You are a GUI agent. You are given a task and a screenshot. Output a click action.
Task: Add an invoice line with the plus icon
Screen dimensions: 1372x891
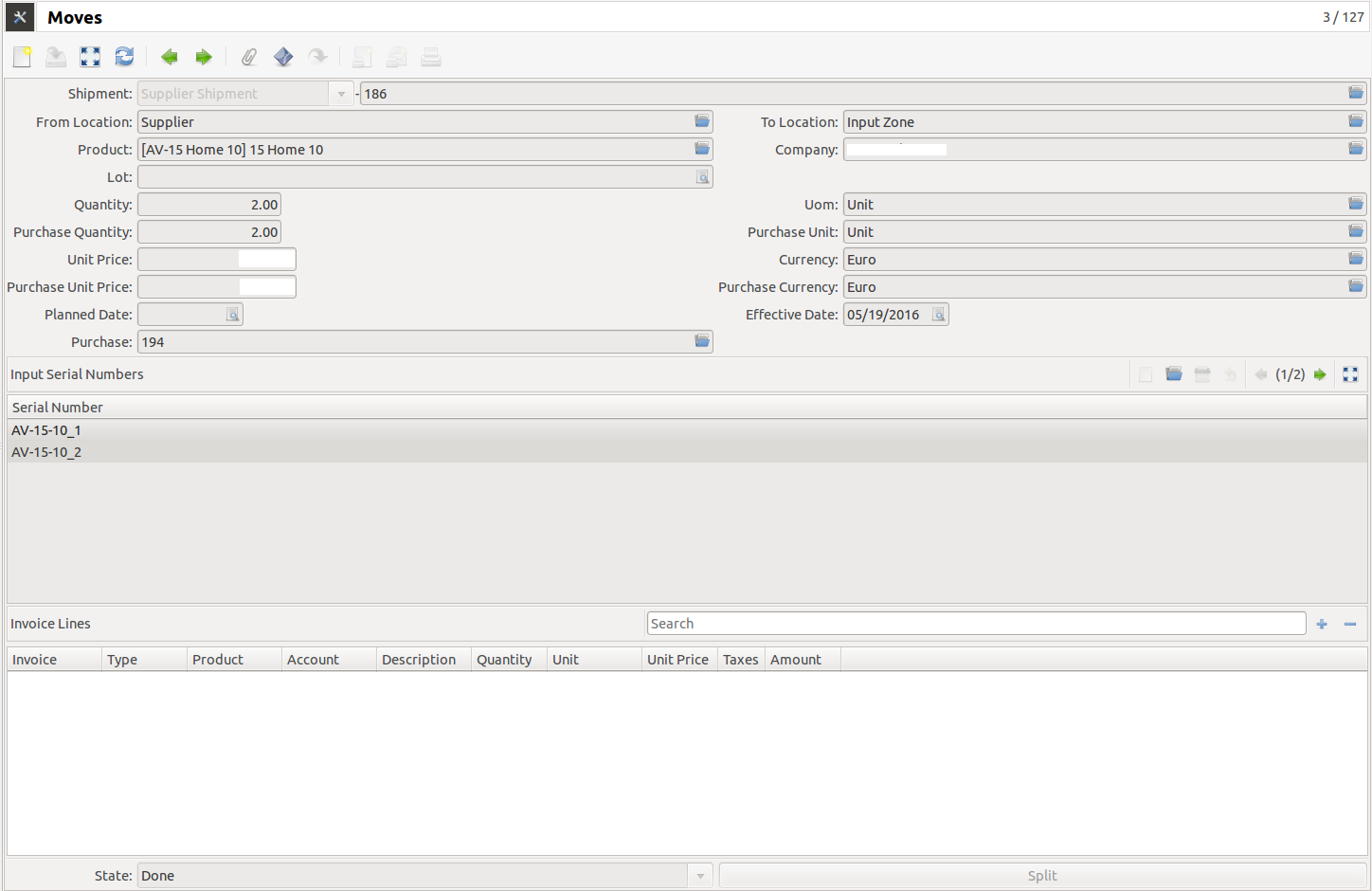[x=1321, y=623]
